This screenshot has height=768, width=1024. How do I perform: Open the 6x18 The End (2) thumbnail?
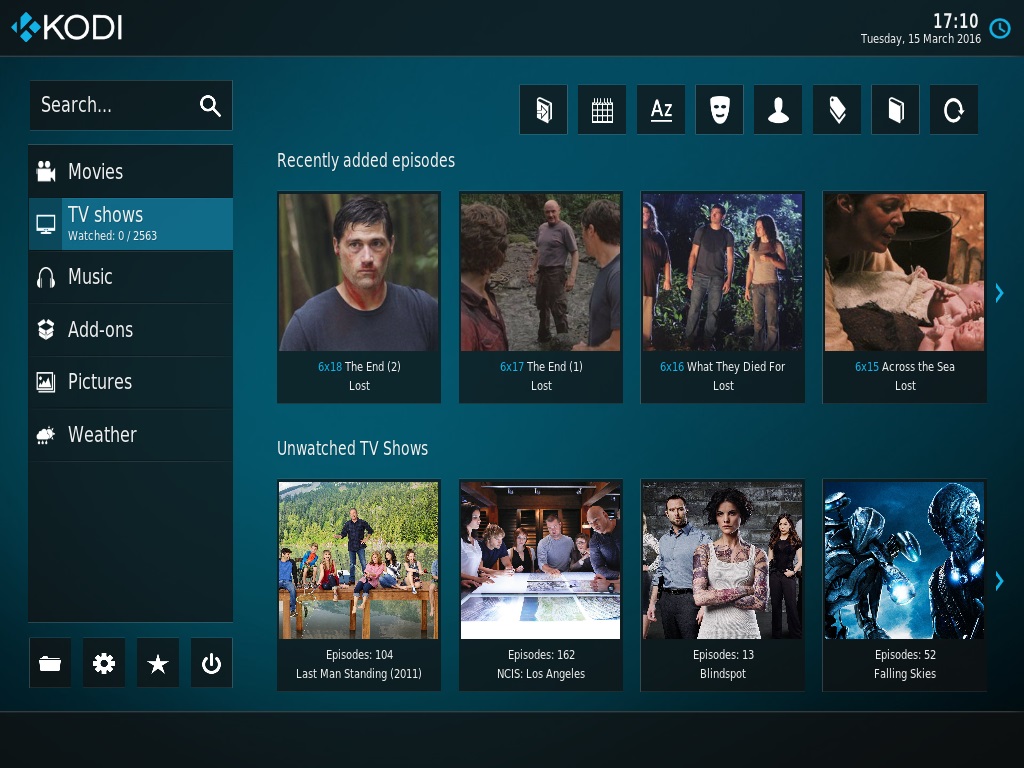pyautogui.click(x=359, y=272)
